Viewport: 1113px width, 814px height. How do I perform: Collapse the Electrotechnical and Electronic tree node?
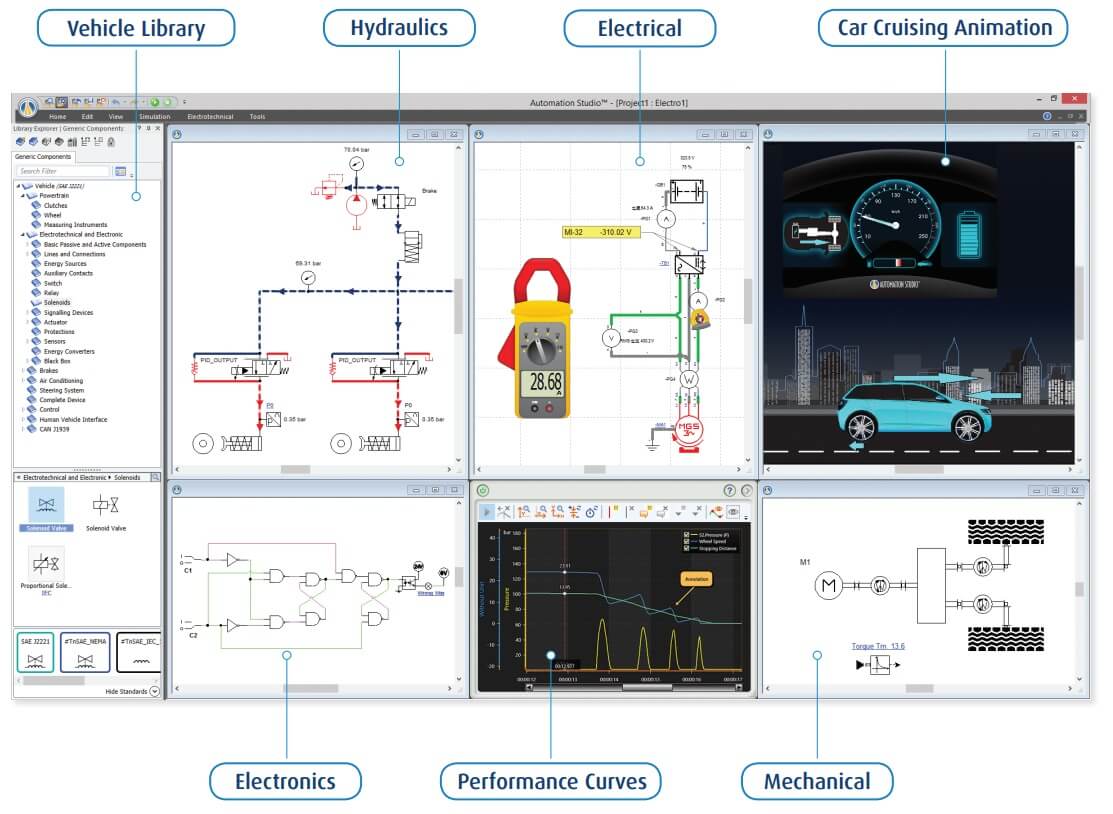click(x=23, y=235)
